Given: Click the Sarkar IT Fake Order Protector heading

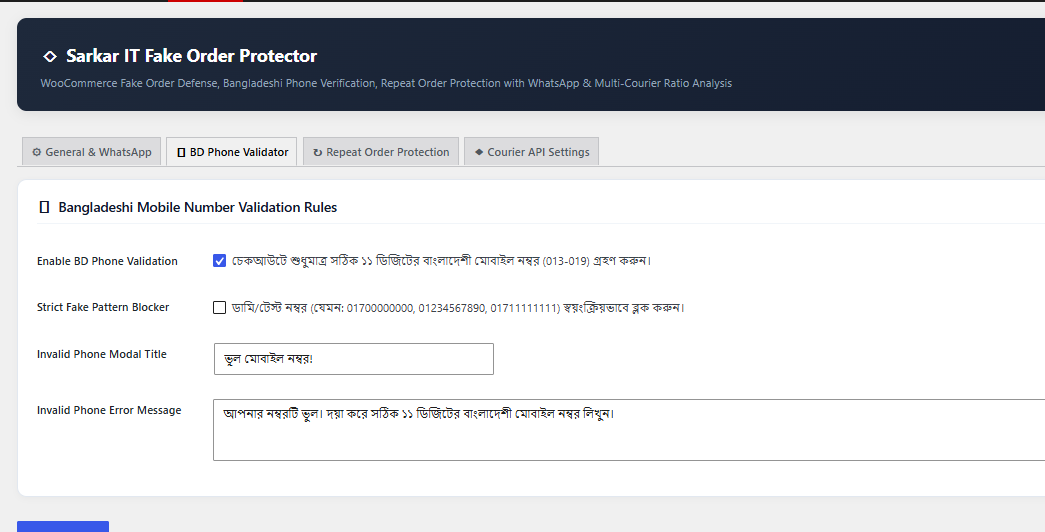Looking at the screenshot, I should pos(191,56).
